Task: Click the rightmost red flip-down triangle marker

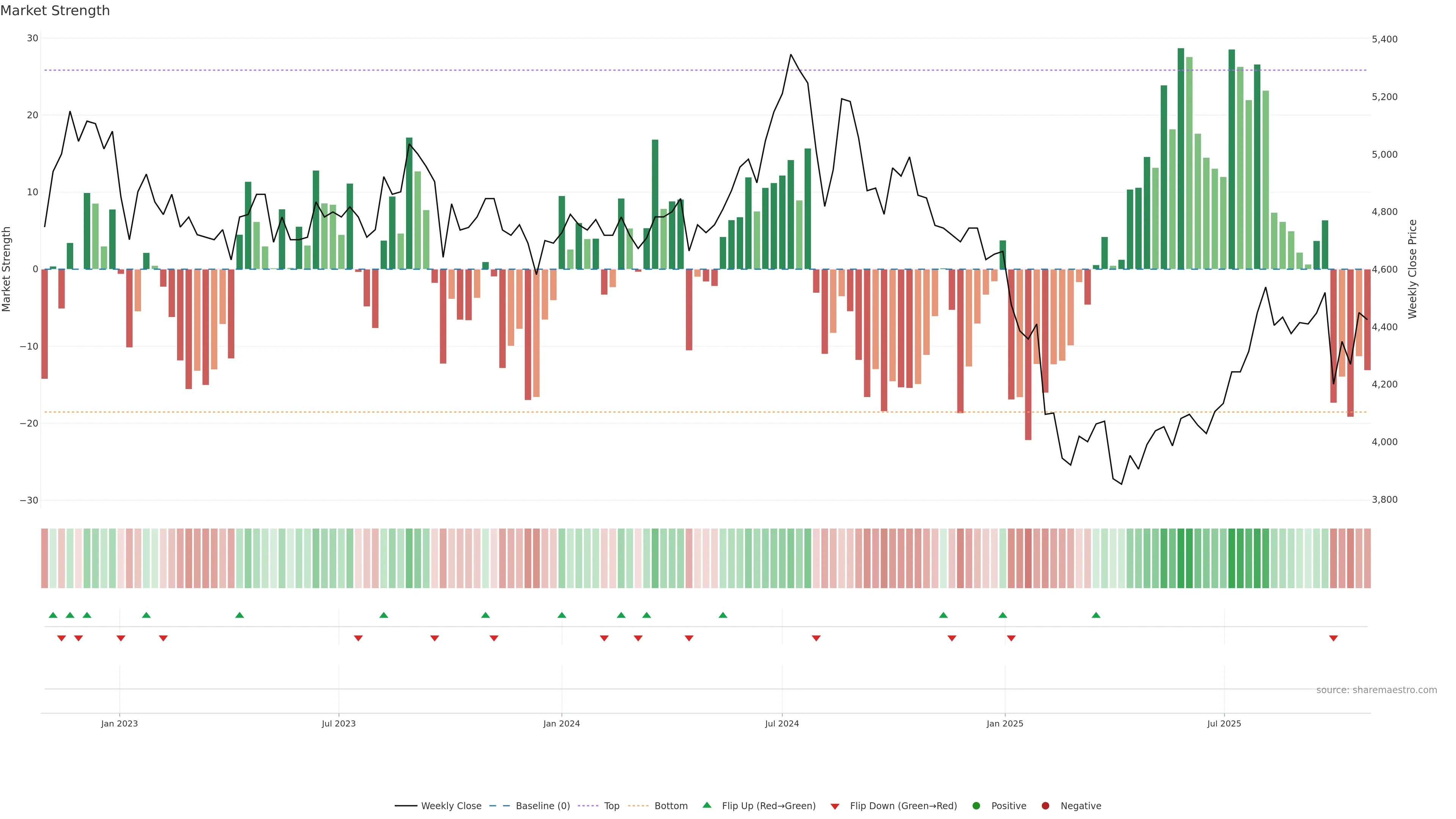Action: click(1334, 638)
